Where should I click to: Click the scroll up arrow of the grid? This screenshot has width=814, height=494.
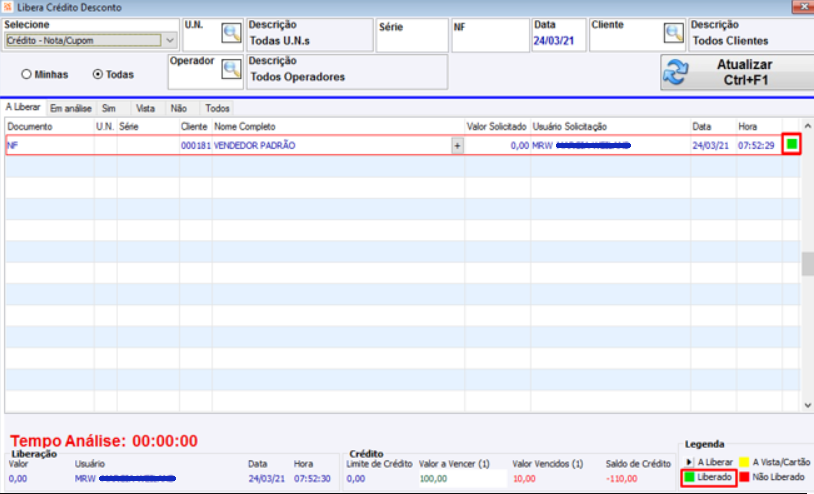(x=807, y=126)
